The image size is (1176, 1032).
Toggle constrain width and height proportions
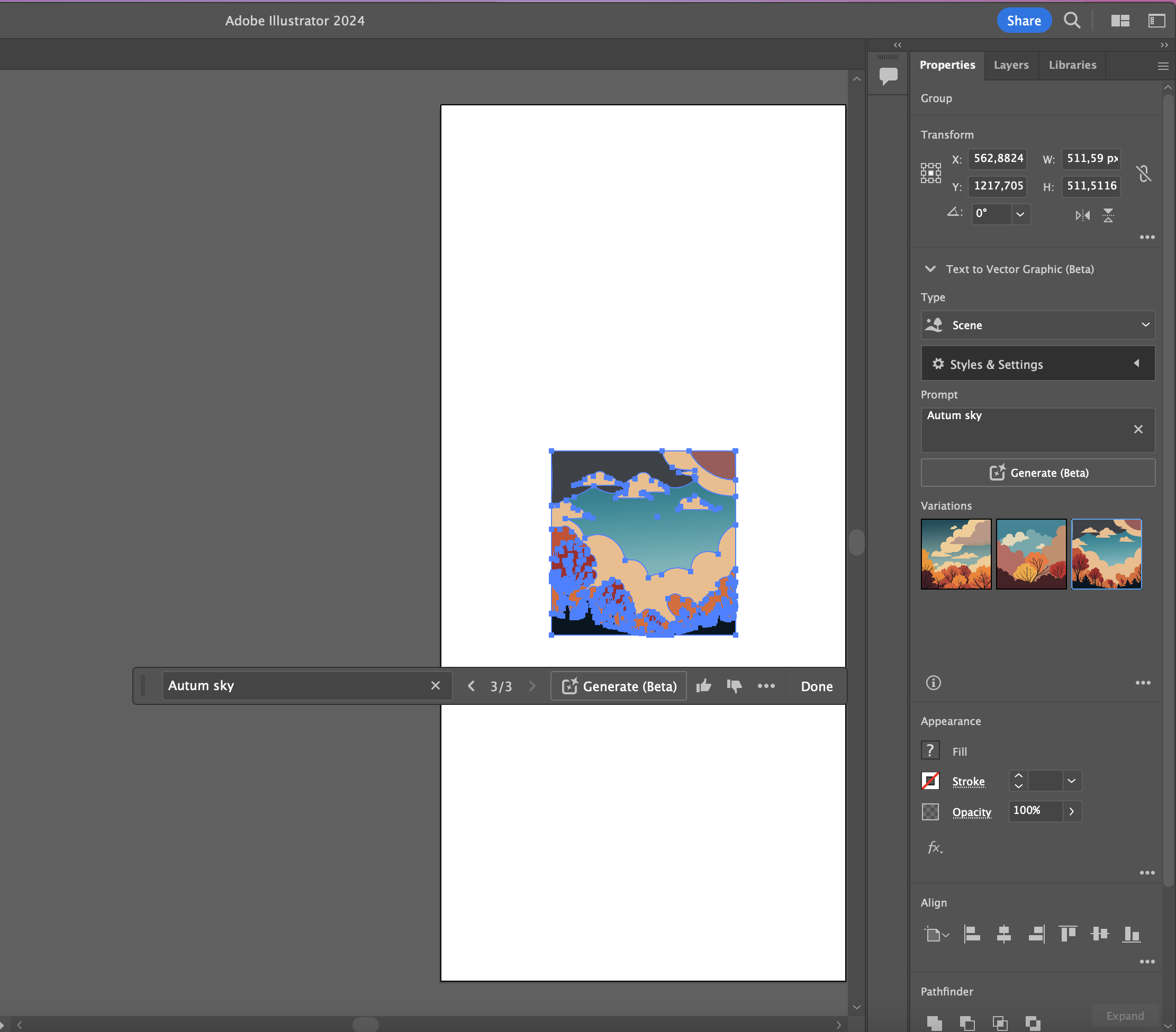pyautogui.click(x=1144, y=173)
